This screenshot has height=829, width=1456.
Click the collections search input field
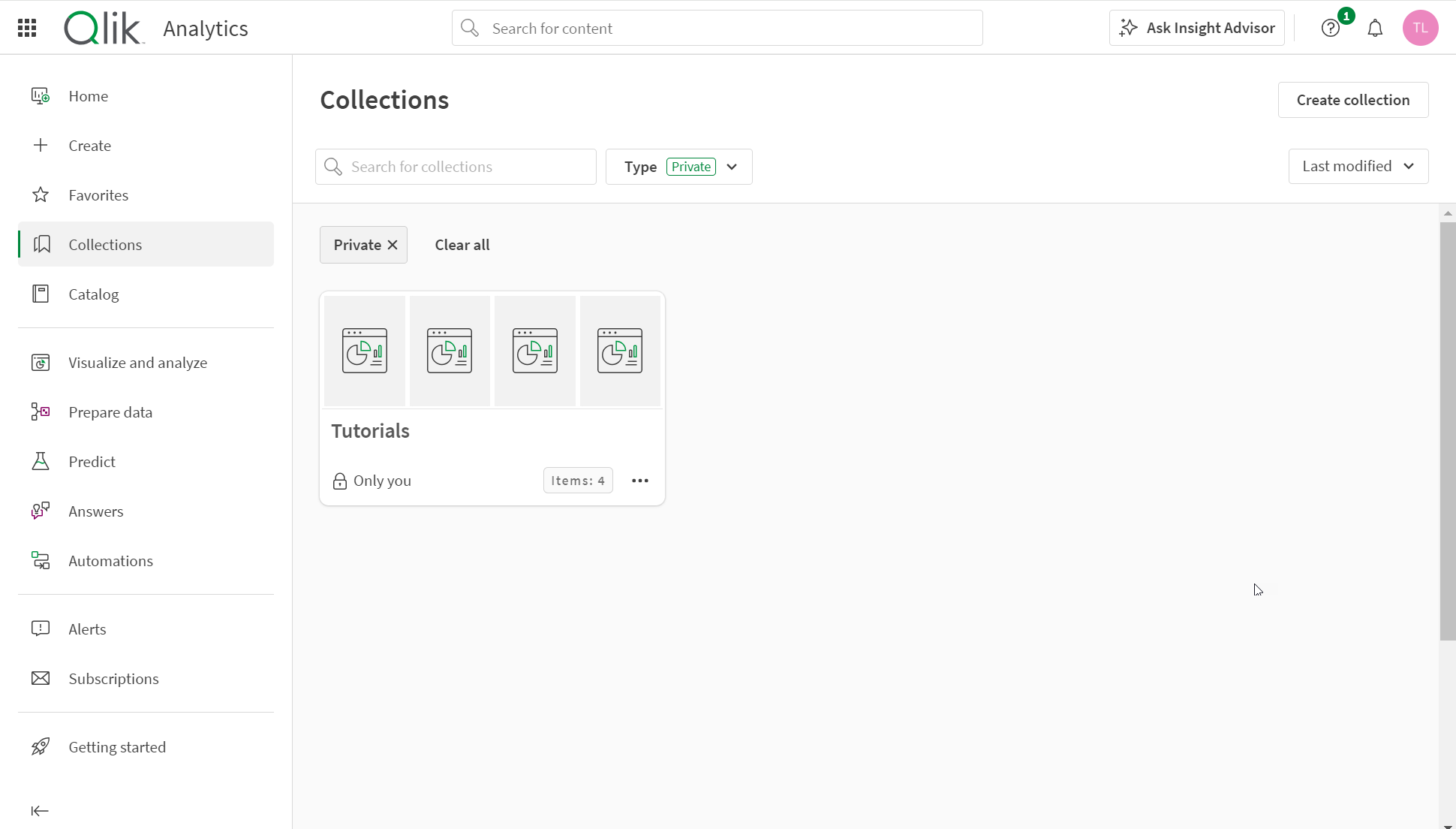pos(455,166)
